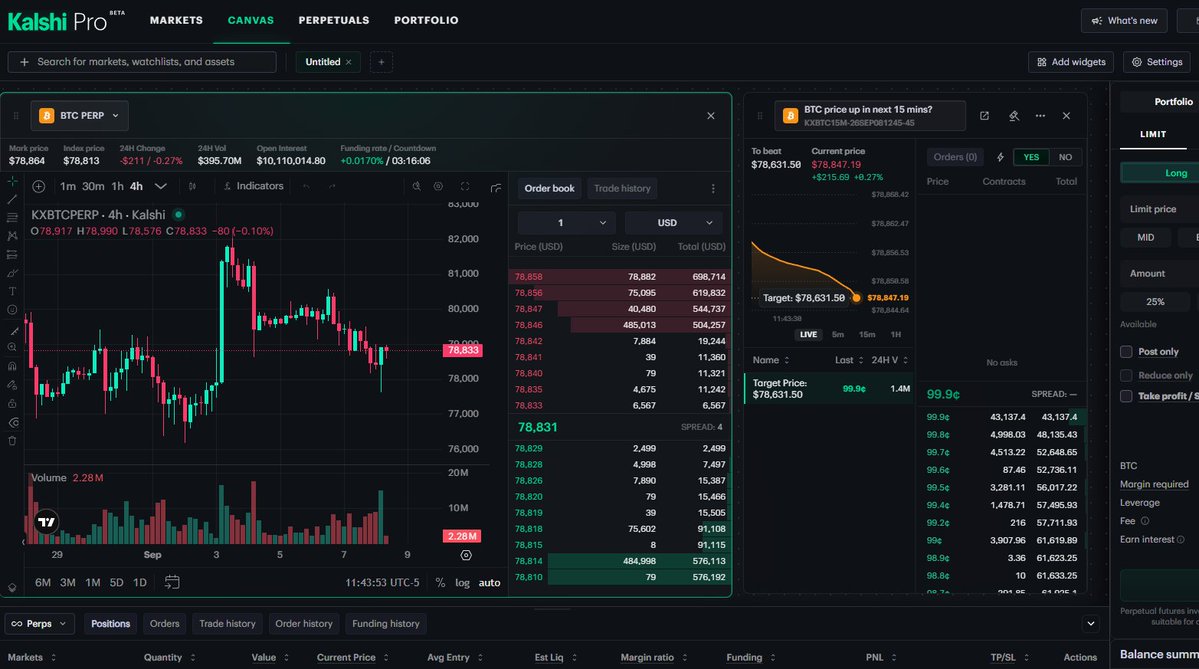Screen dimensions: 1199x669
Task: Collapse the bottom positions panel with chevron
Action: (x=1090, y=624)
